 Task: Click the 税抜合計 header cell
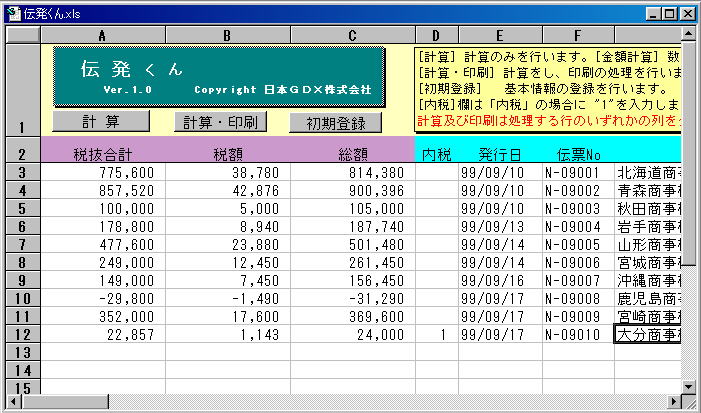tap(103, 154)
